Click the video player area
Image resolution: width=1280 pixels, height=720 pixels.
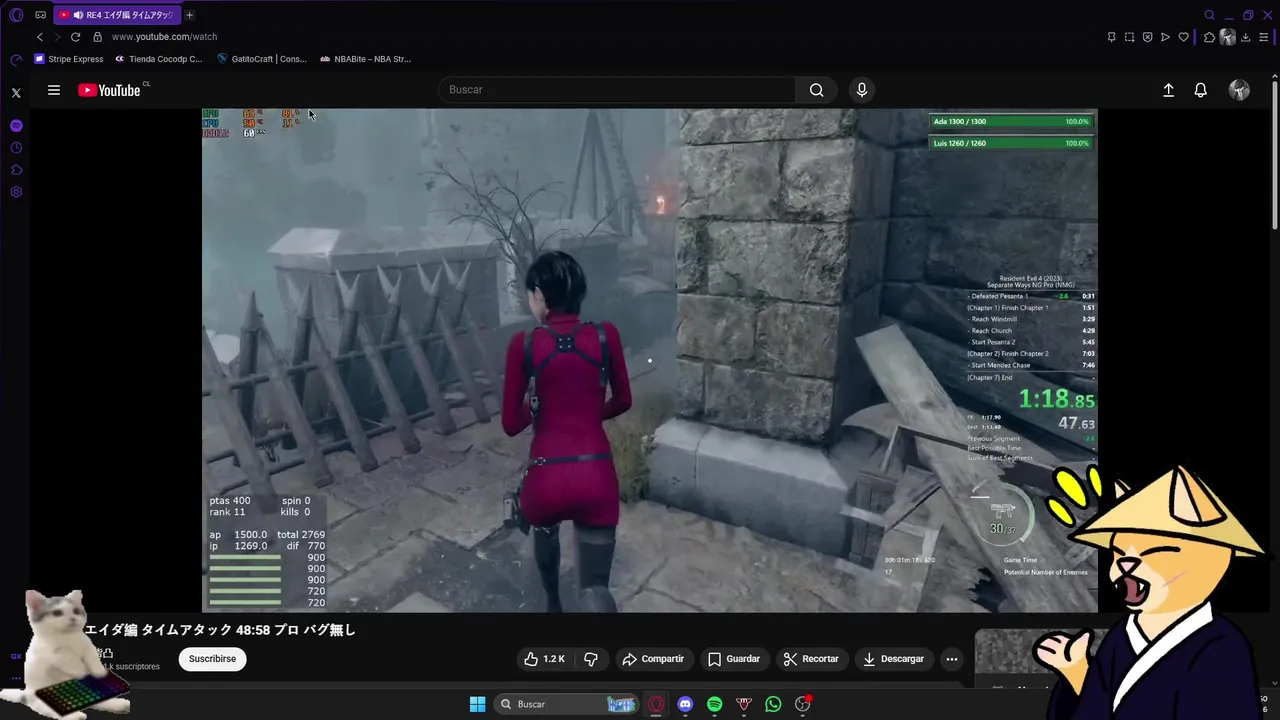(650, 360)
